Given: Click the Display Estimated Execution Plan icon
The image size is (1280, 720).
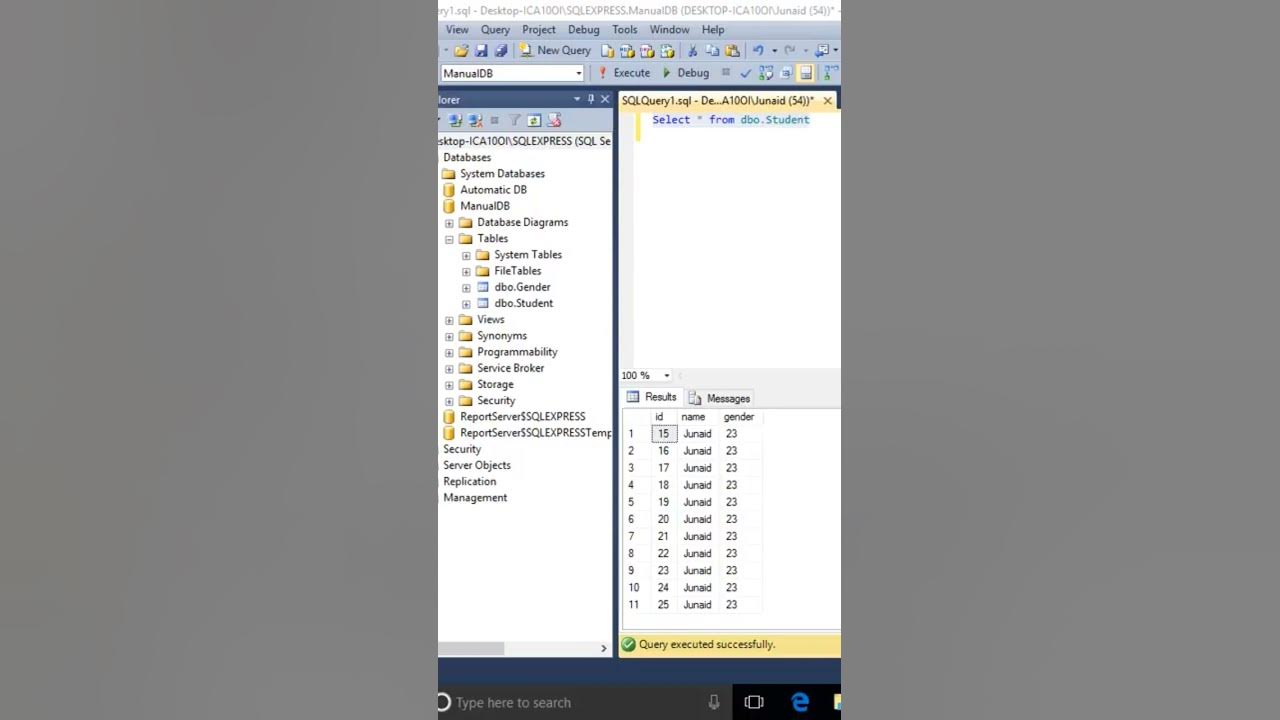Looking at the screenshot, I should (766, 73).
